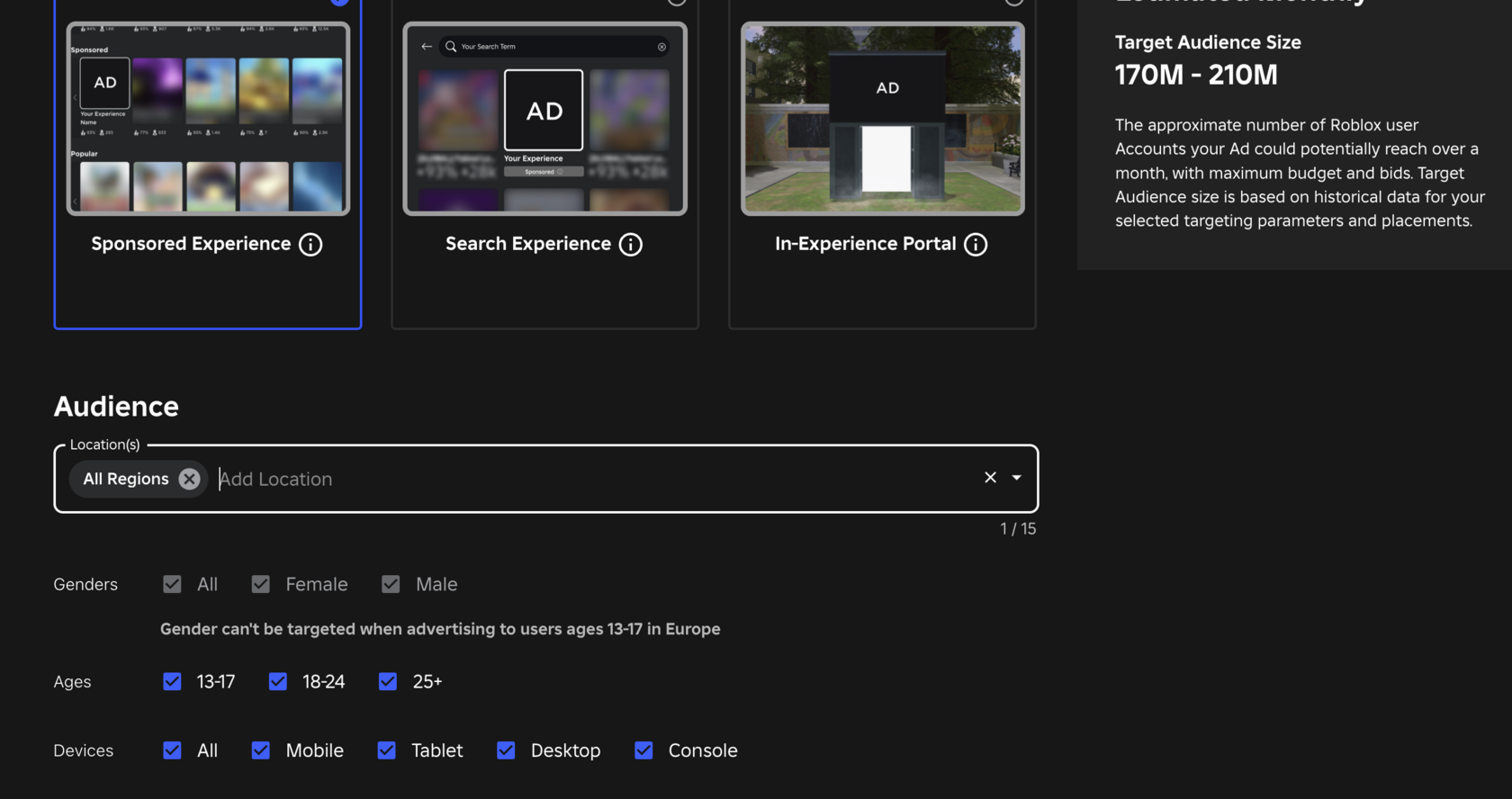This screenshot has height=799, width=1512.
Task: Click the Devices row label
Action: click(x=84, y=750)
